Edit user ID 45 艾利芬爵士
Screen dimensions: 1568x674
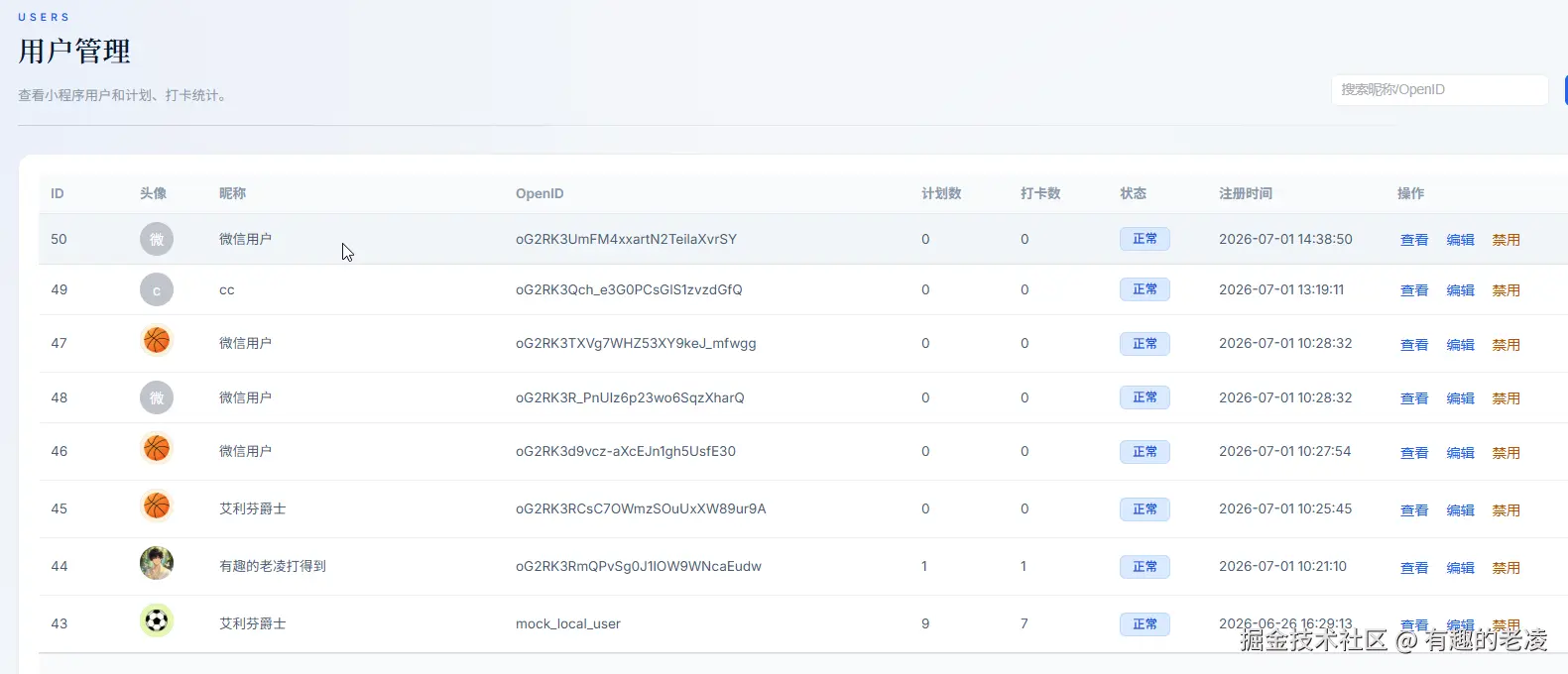pos(1460,510)
